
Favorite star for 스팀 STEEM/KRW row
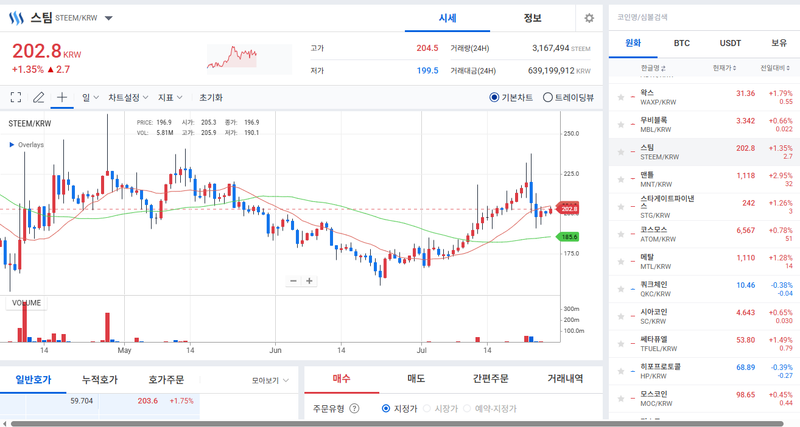coord(621,152)
